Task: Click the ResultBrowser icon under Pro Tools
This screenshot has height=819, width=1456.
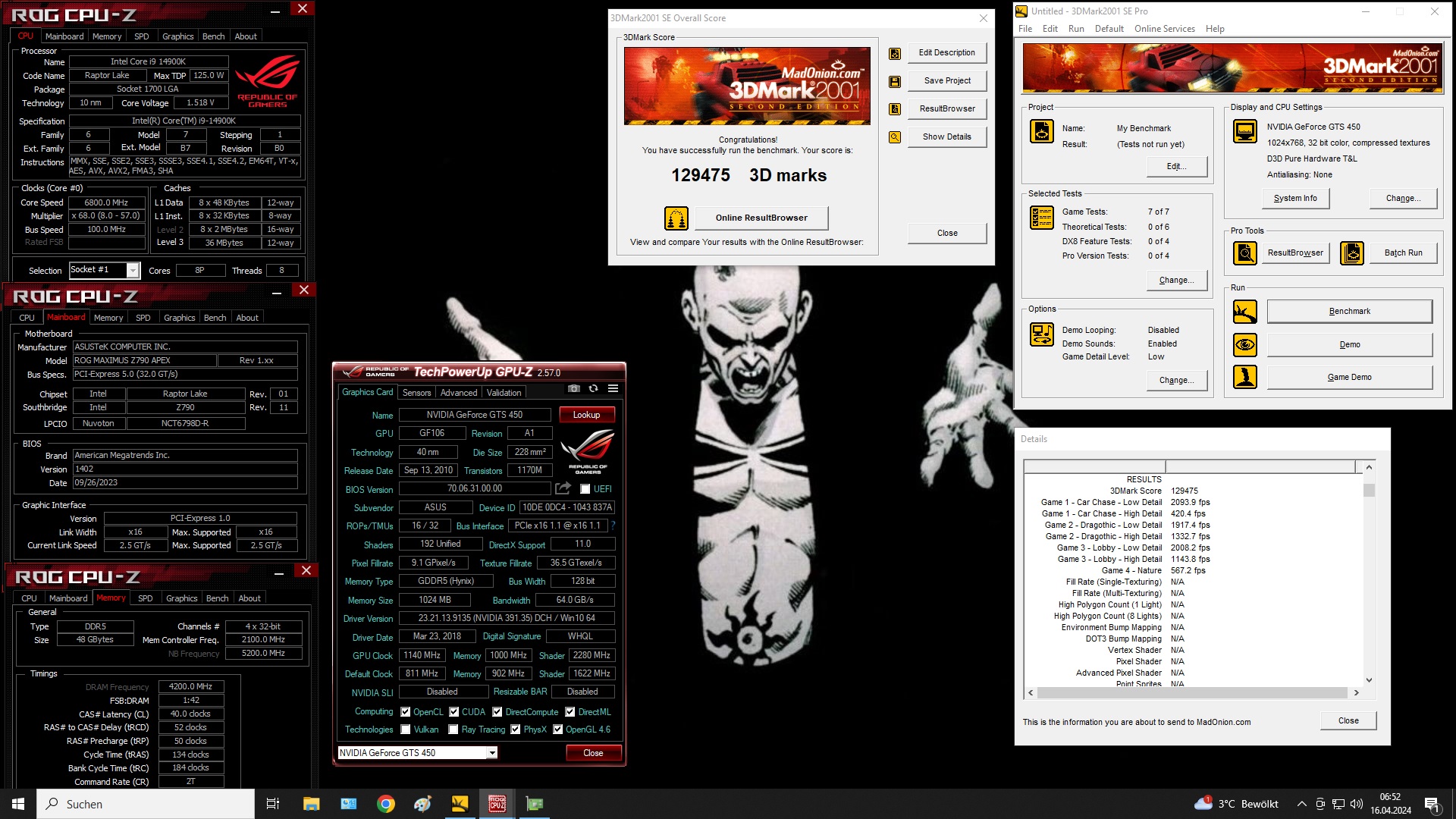Action: coord(1245,253)
